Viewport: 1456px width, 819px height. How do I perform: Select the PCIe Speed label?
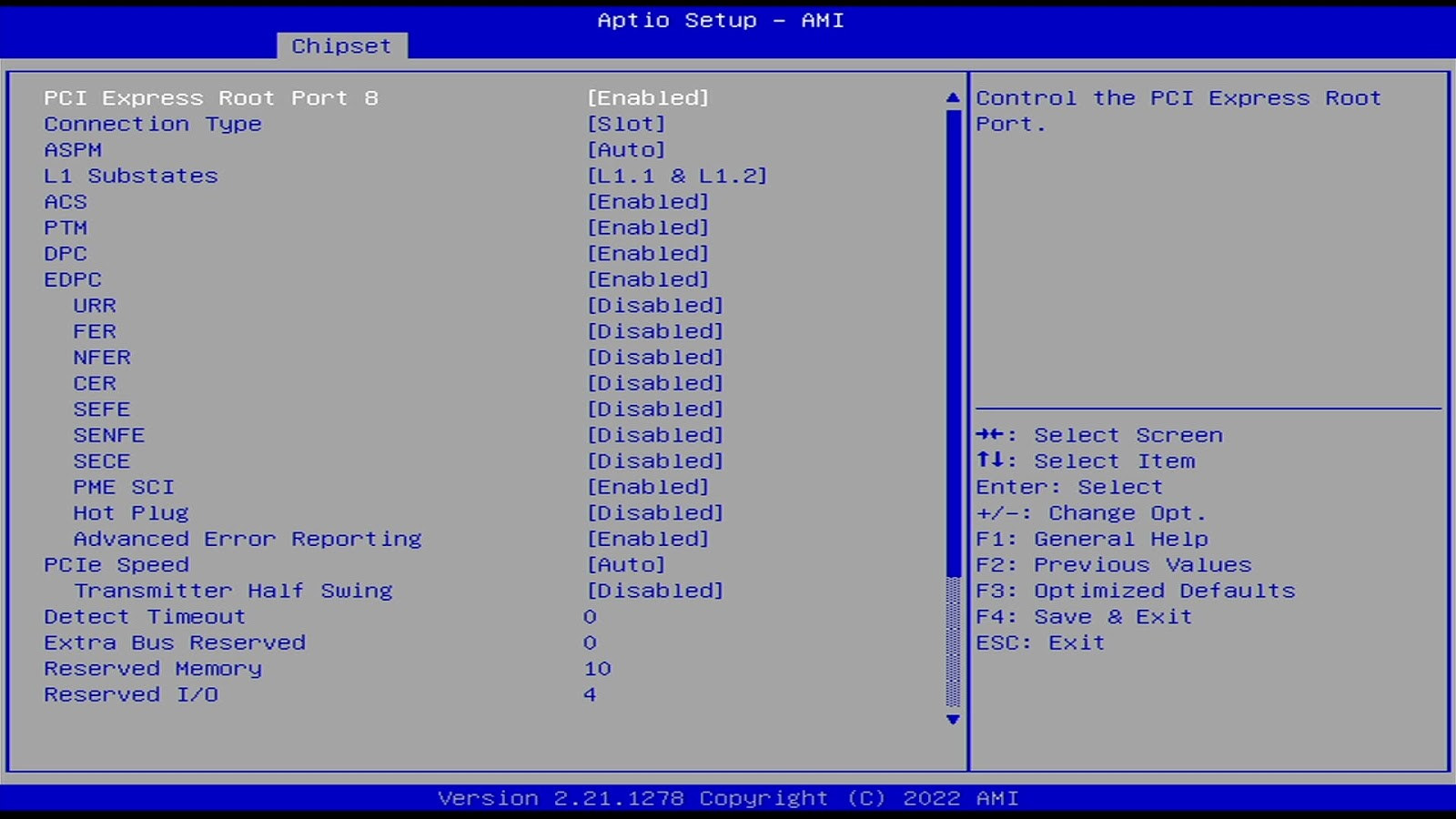[x=116, y=564]
